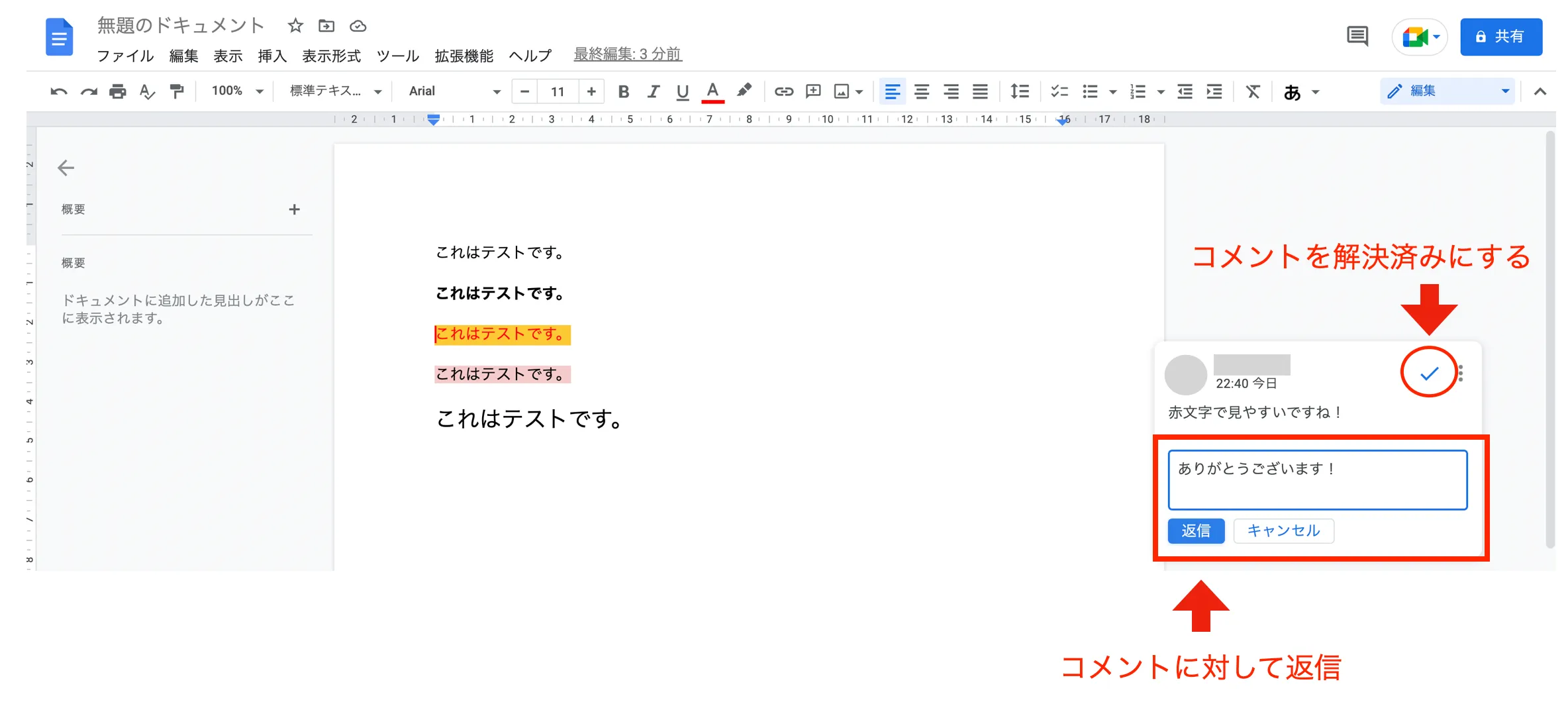The height and width of the screenshot is (702, 1568).
Task: Insert a checklist from toolbar
Action: tap(1059, 91)
